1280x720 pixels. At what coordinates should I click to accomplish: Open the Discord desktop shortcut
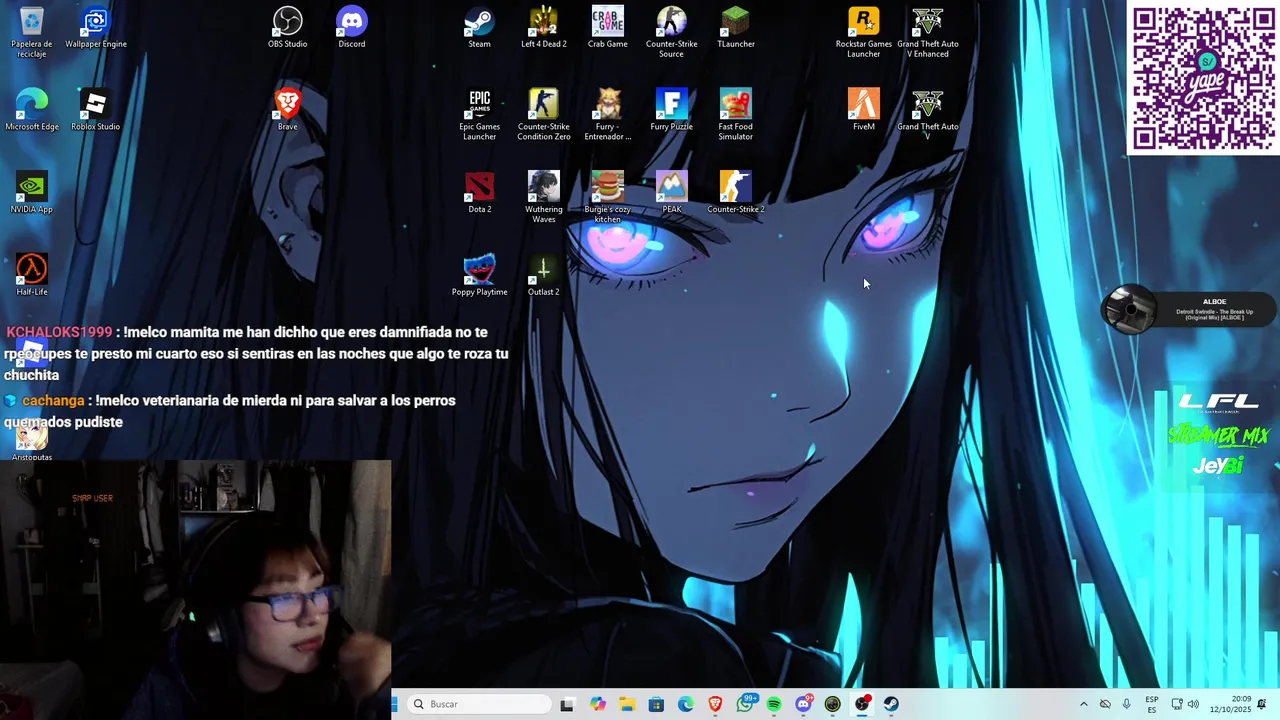point(351,27)
